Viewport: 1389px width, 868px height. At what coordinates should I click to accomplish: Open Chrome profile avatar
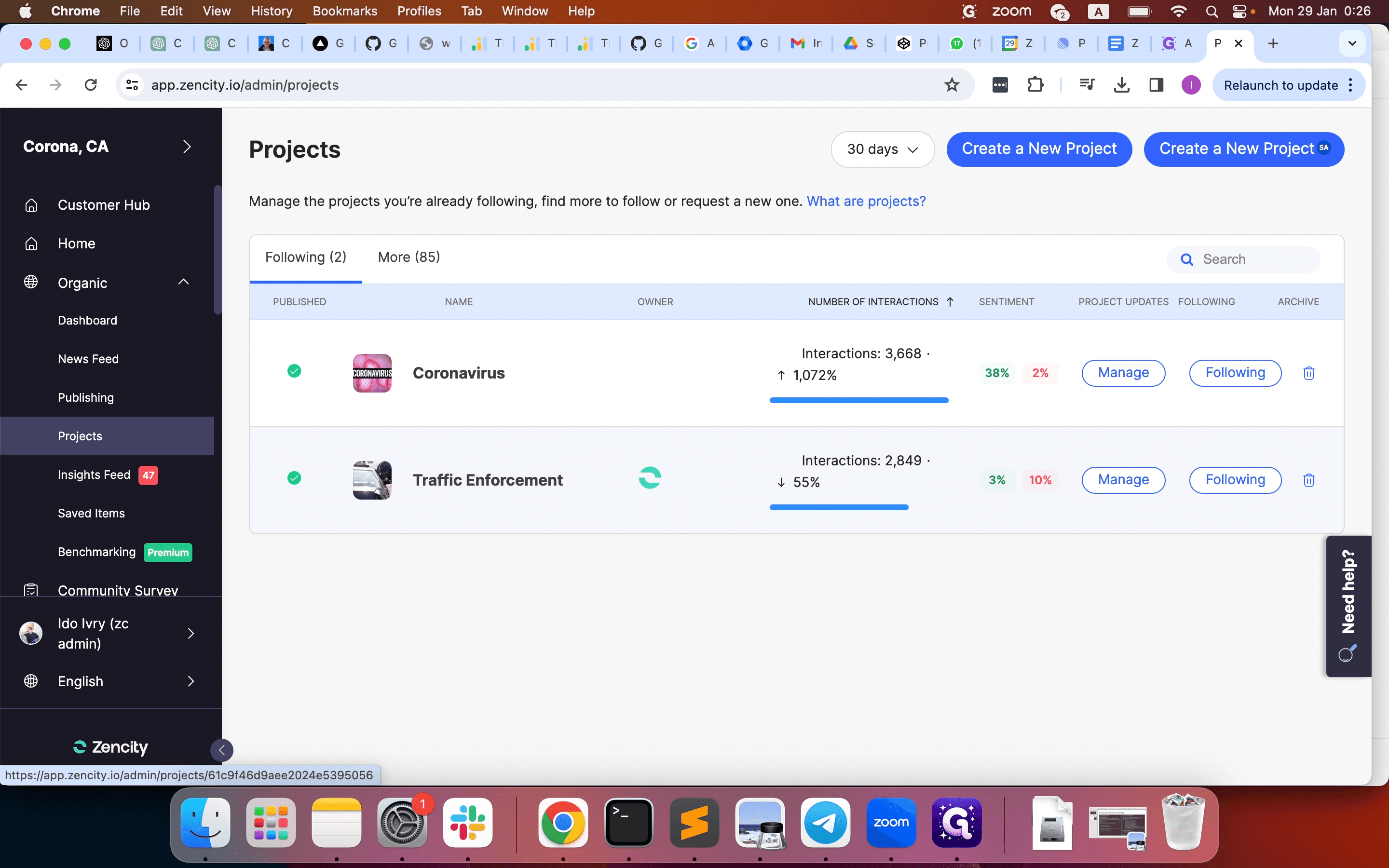pyautogui.click(x=1191, y=85)
